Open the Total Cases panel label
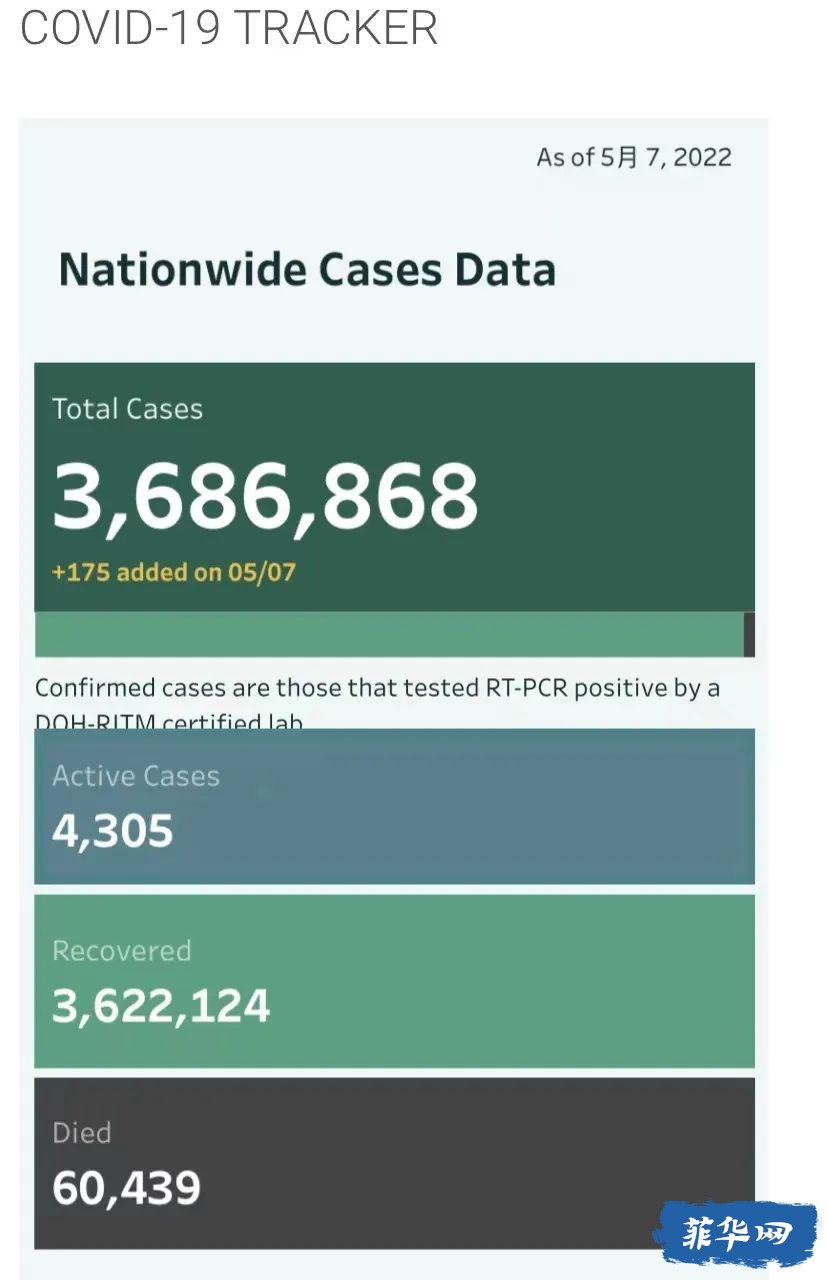The width and height of the screenshot is (828, 1280). pyautogui.click(x=127, y=409)
